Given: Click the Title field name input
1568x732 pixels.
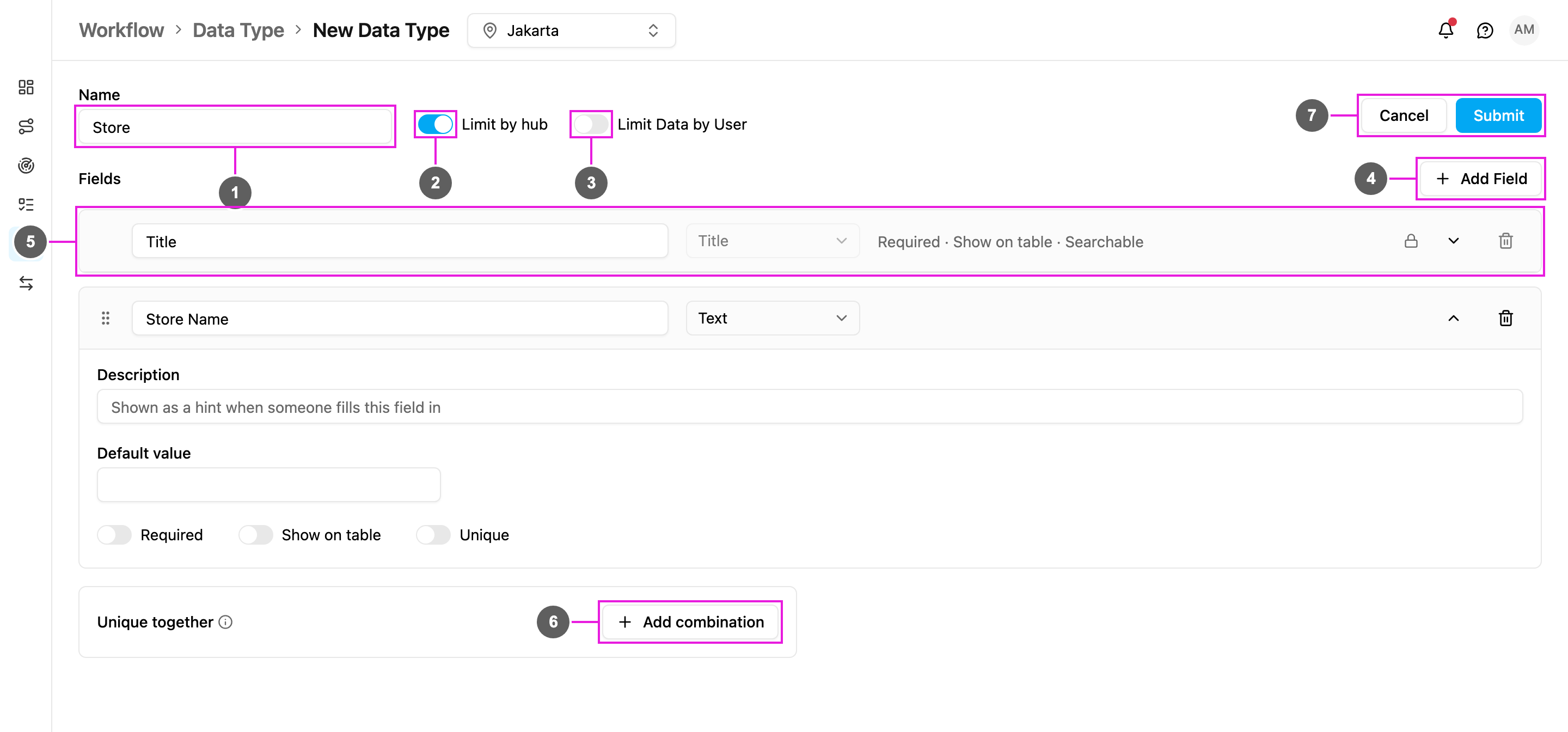Looking at the screenshot, I should click(400, 241).
